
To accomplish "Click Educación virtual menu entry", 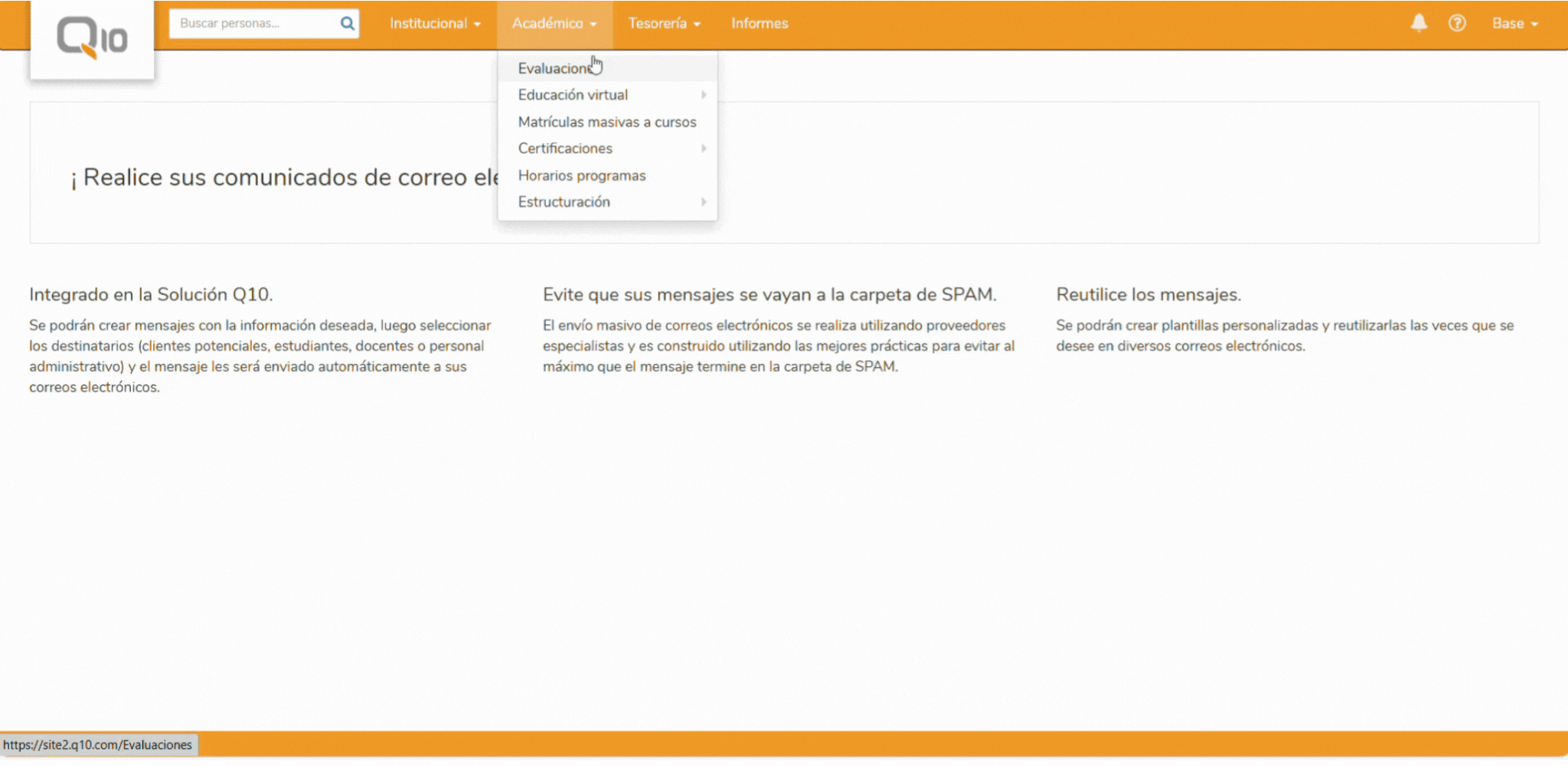I will point(573,94).
